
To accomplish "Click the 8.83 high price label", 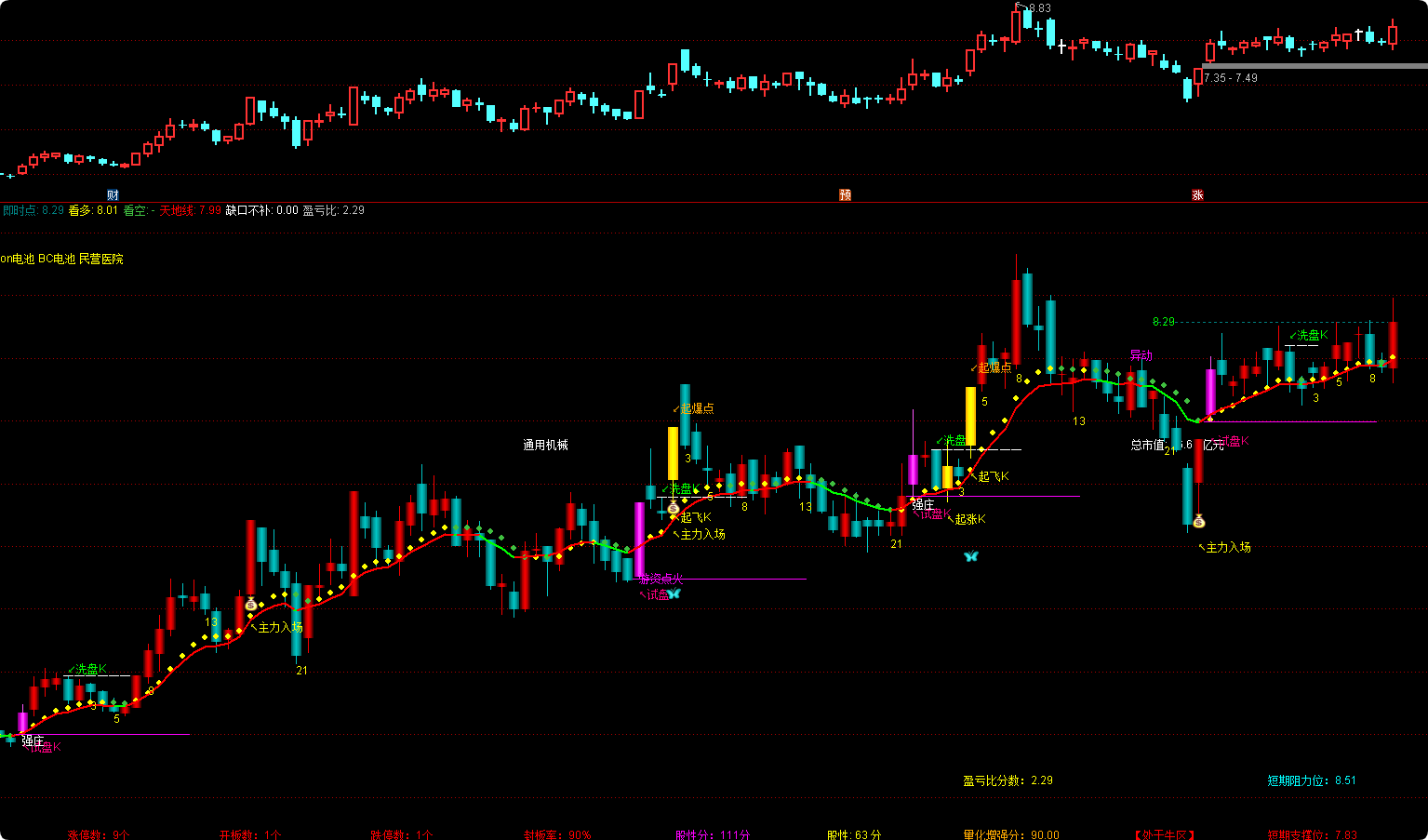I will click(x=1035, y=8).
